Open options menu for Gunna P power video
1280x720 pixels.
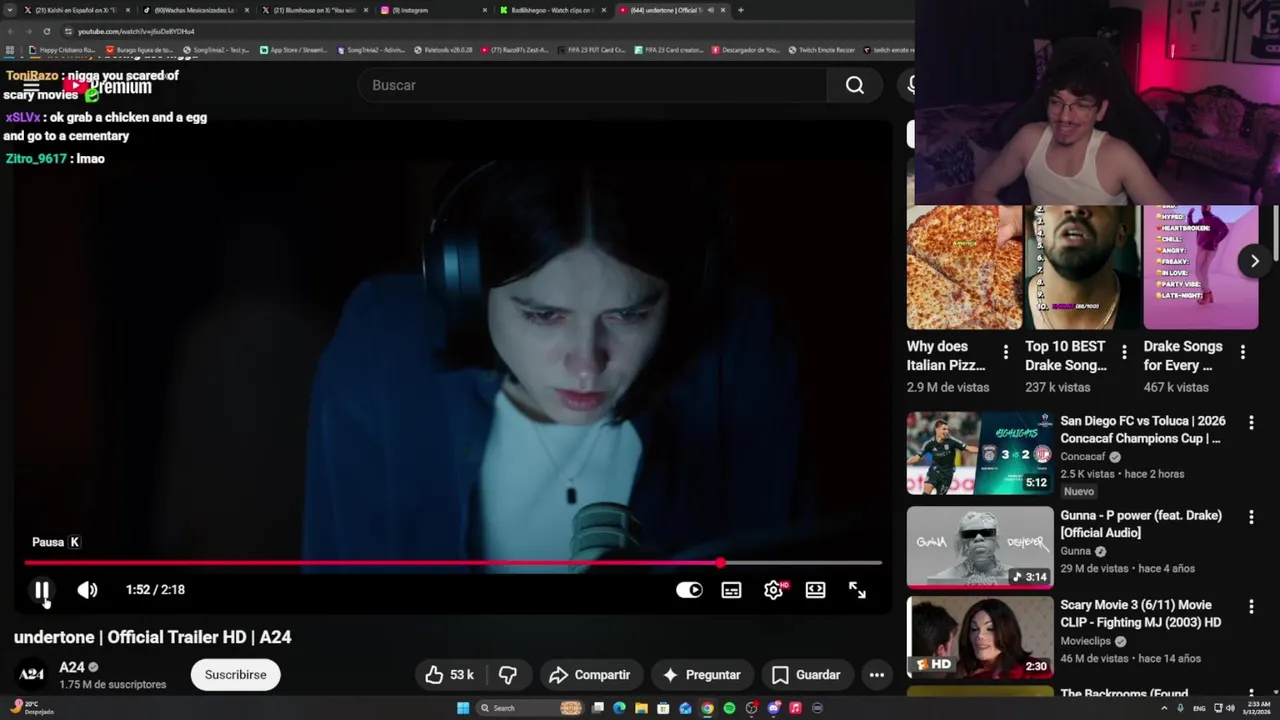click(x=1251, y=517)
